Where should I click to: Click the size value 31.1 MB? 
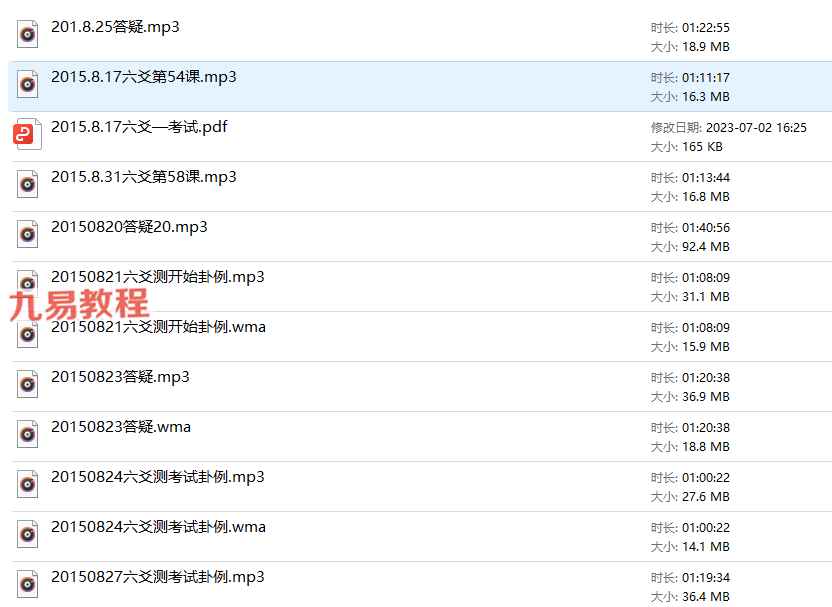click(x=706, y=297)
